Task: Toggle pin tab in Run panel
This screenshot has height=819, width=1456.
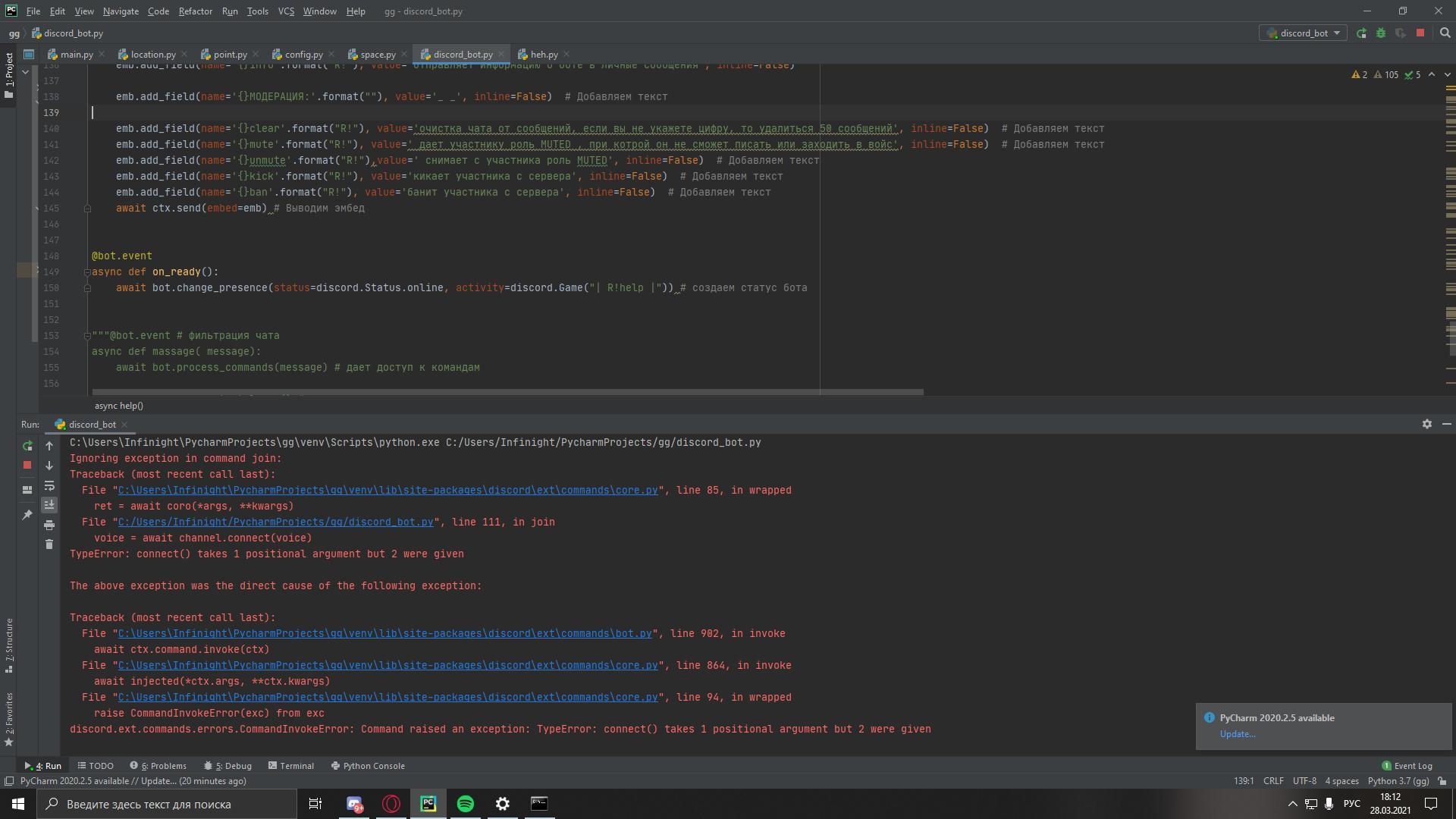Action: tap(27, 515)
